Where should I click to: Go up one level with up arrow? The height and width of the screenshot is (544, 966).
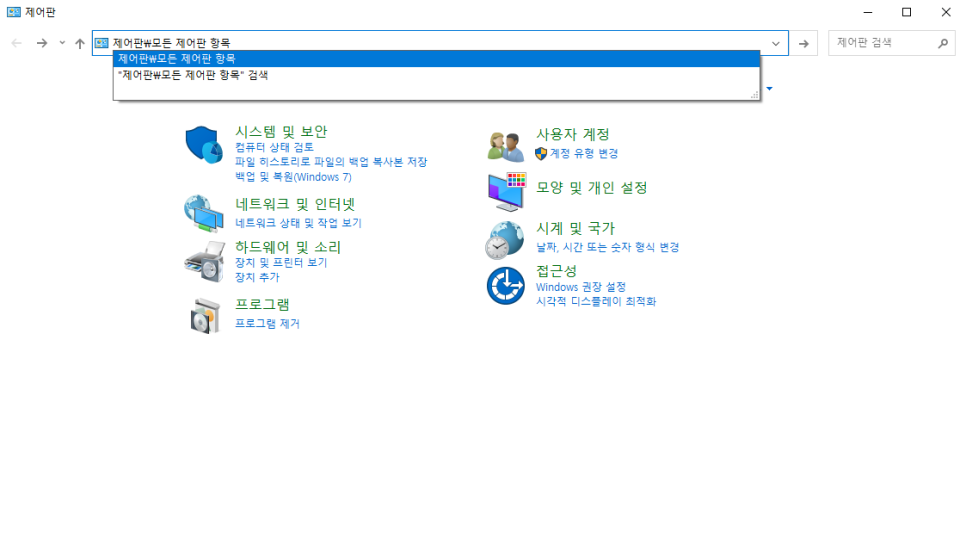click(x=79, y=43)
